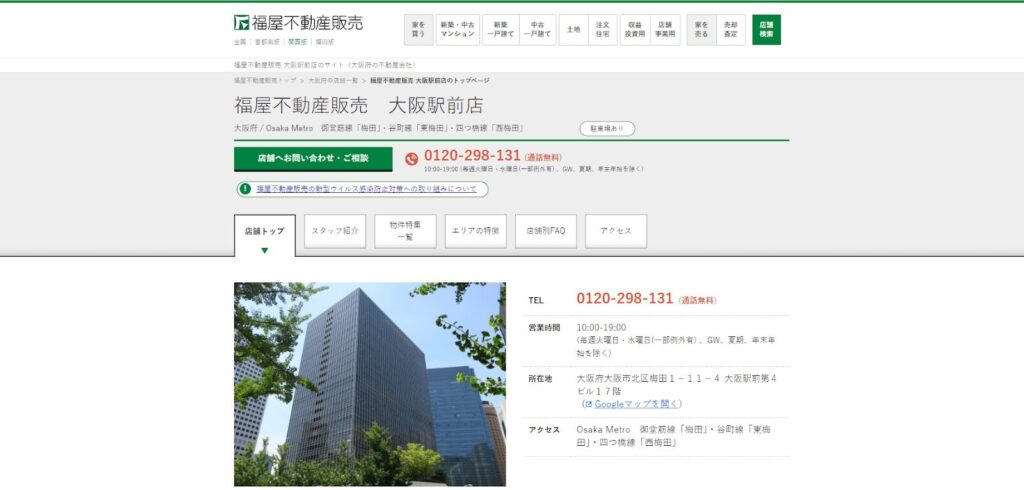Click the current-page breadcrumb 大阪駅前店のトップページ
1024x490 pixels.
click(x=430, y=80)
